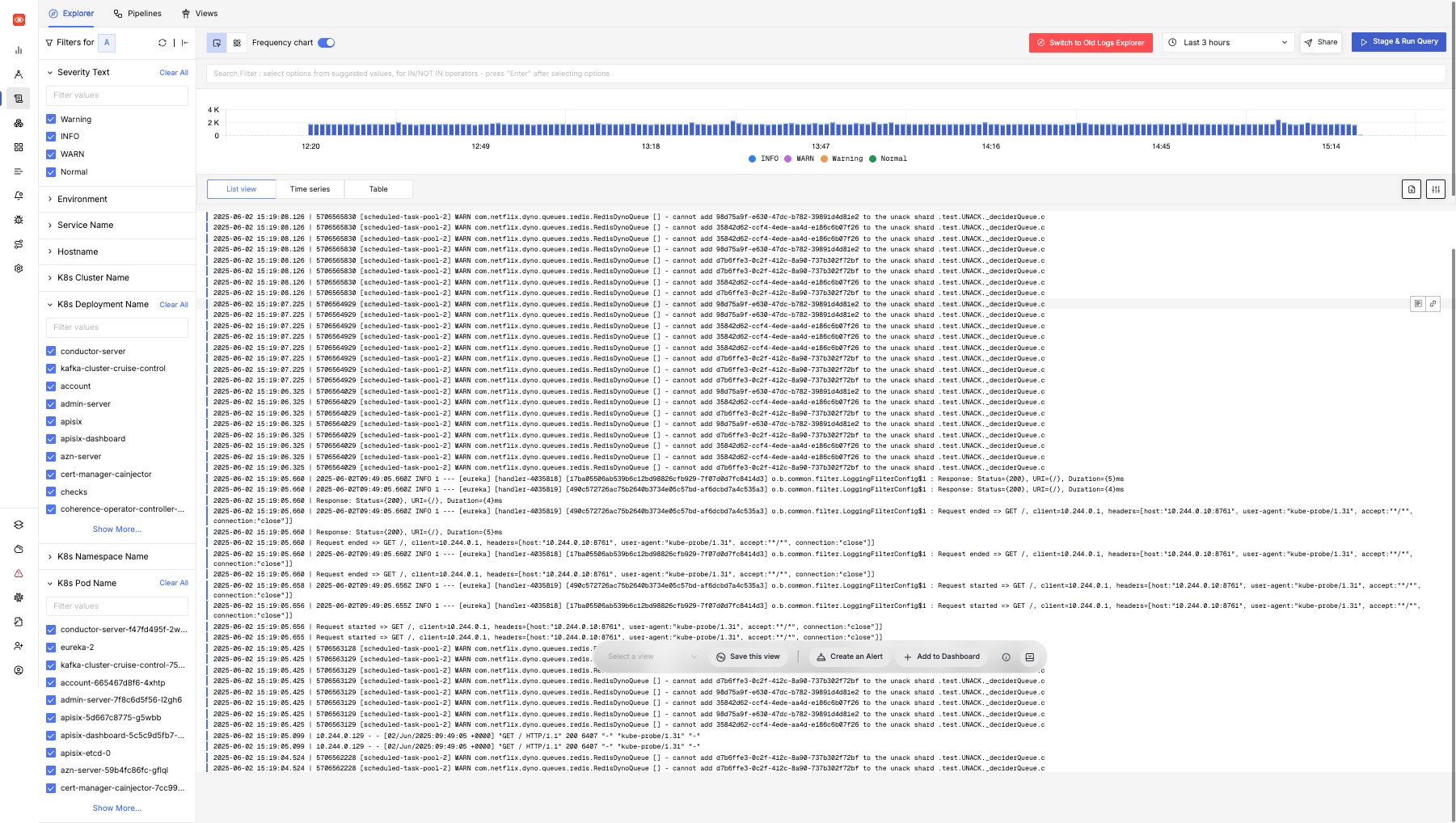Click the download logs icon
Viewport: 1456px width, 823px height.
tap(1411, 189)
